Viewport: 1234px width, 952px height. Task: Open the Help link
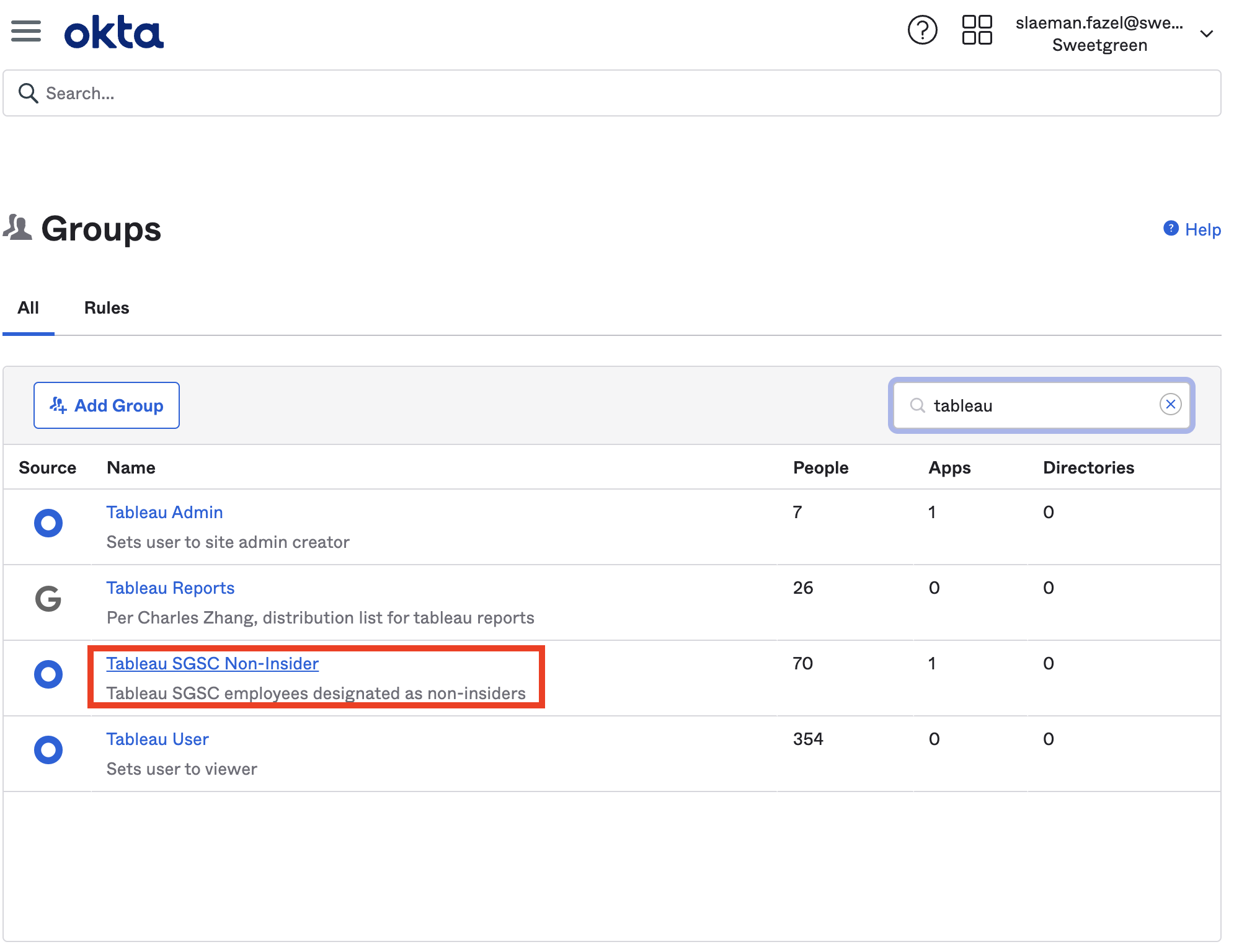1202,229
